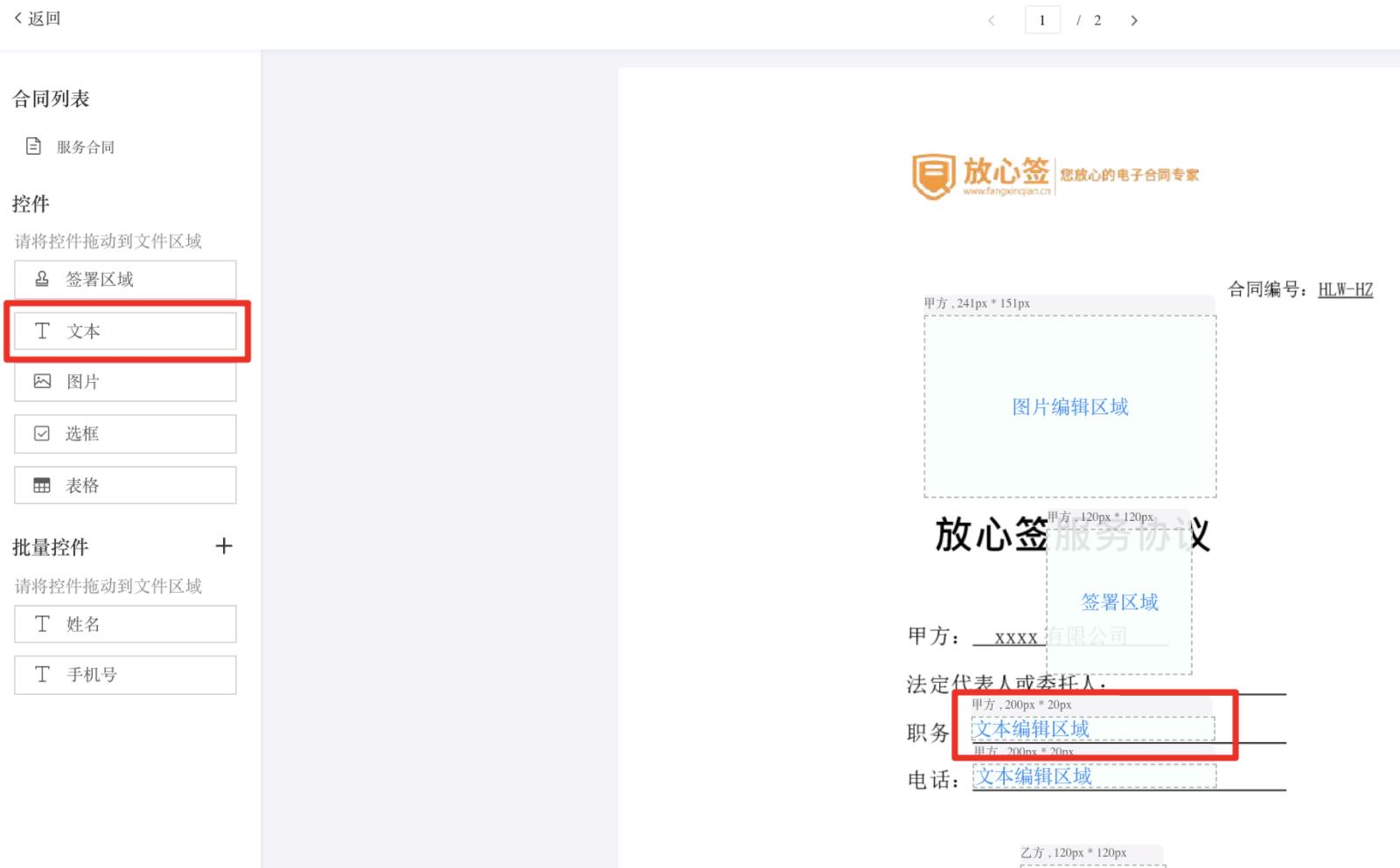Open the 服务合同 contract document
Screen dimensions: 1400x868
tap(85, 146)
